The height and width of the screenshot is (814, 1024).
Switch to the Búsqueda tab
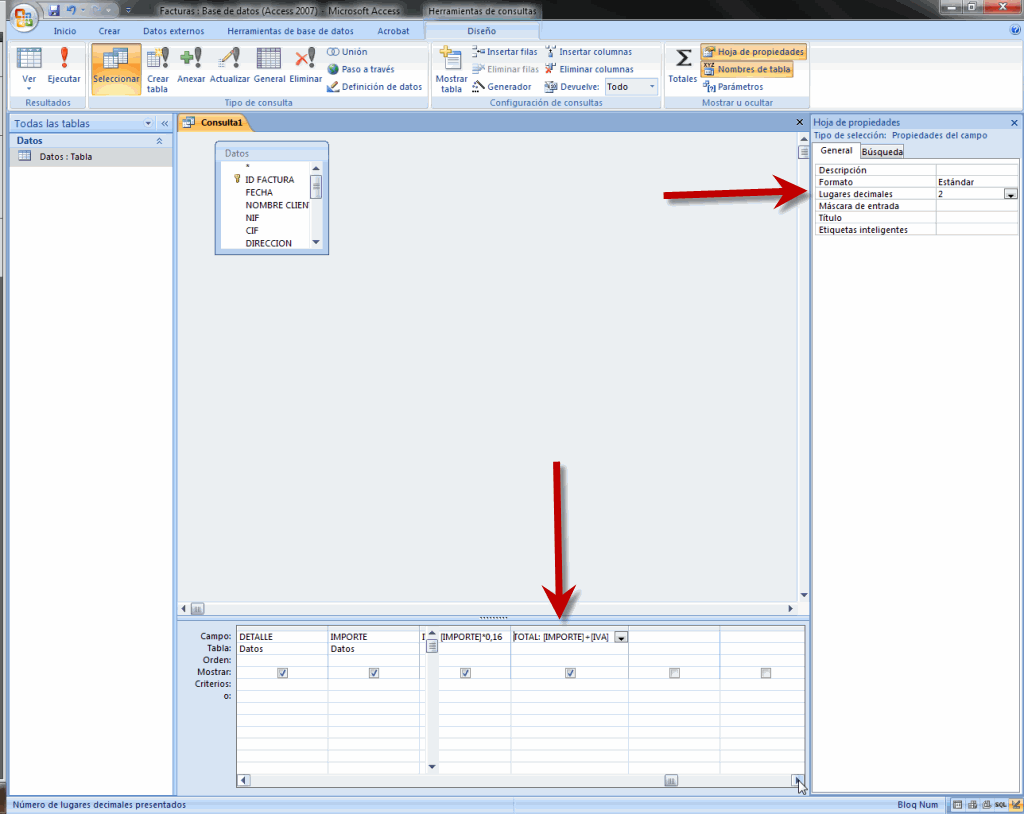pyautogui.click(x=882, y=152)
